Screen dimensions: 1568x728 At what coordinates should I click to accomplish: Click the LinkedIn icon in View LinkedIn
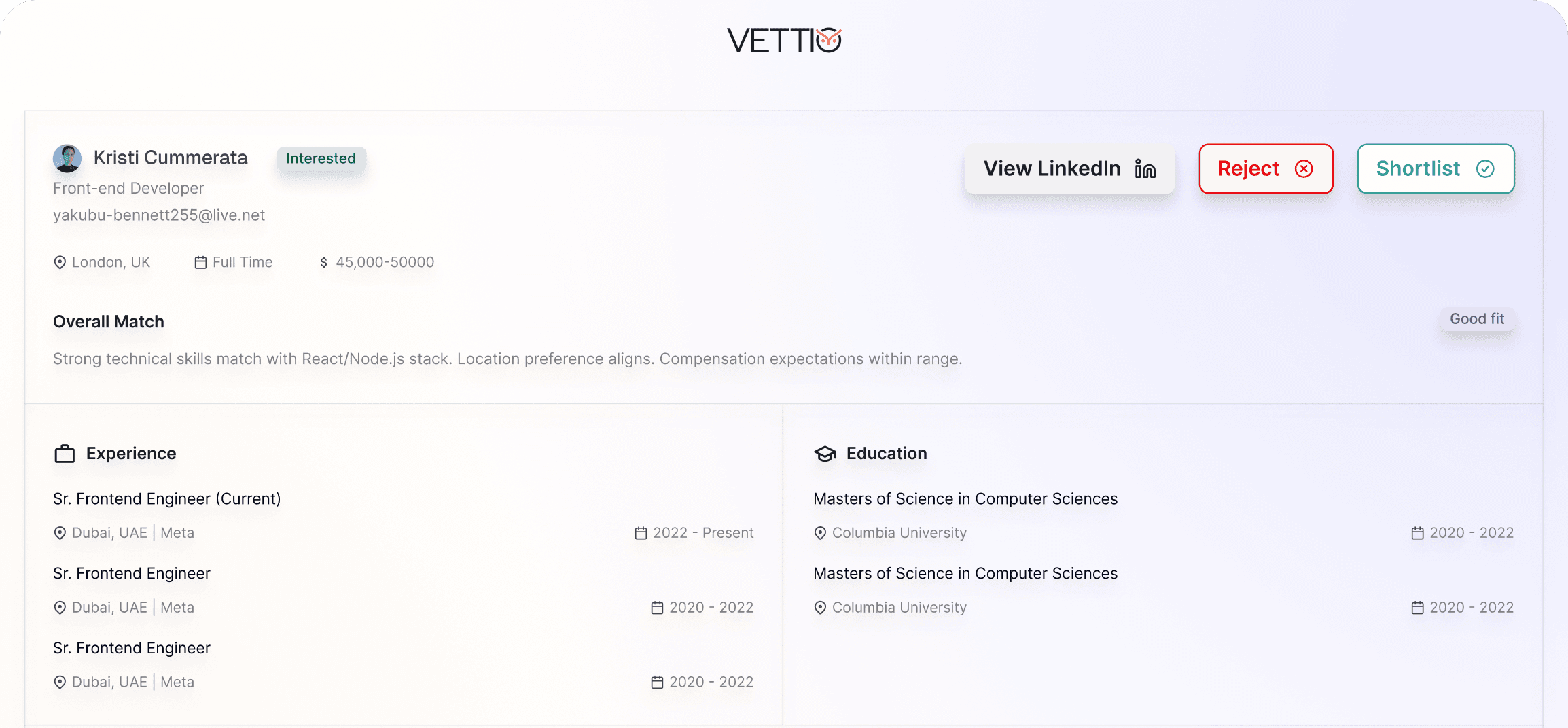click(1145, 169)
